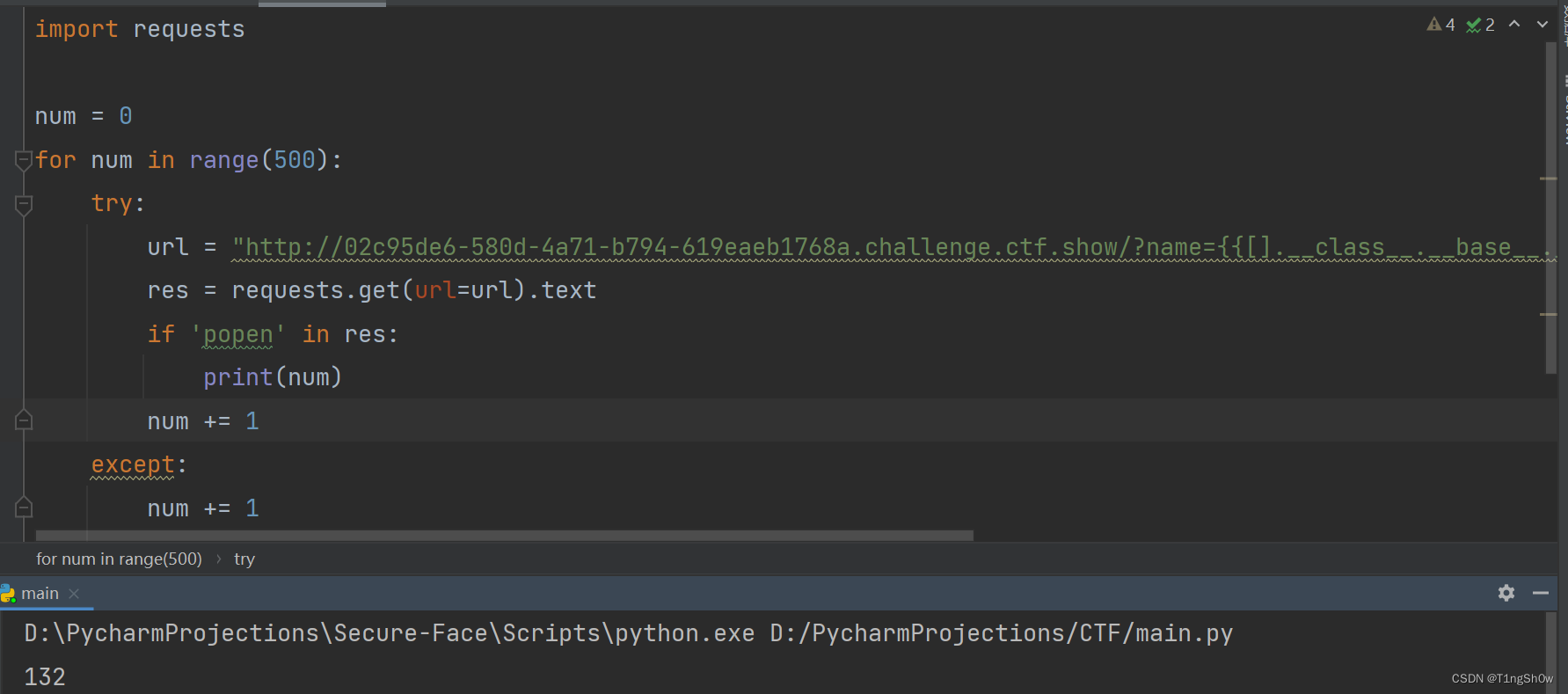Image resolution: width=1568 pixels, height=694 pixels.
Task: Click the warning stripe mark near if line
Action: click(1549, 314)
